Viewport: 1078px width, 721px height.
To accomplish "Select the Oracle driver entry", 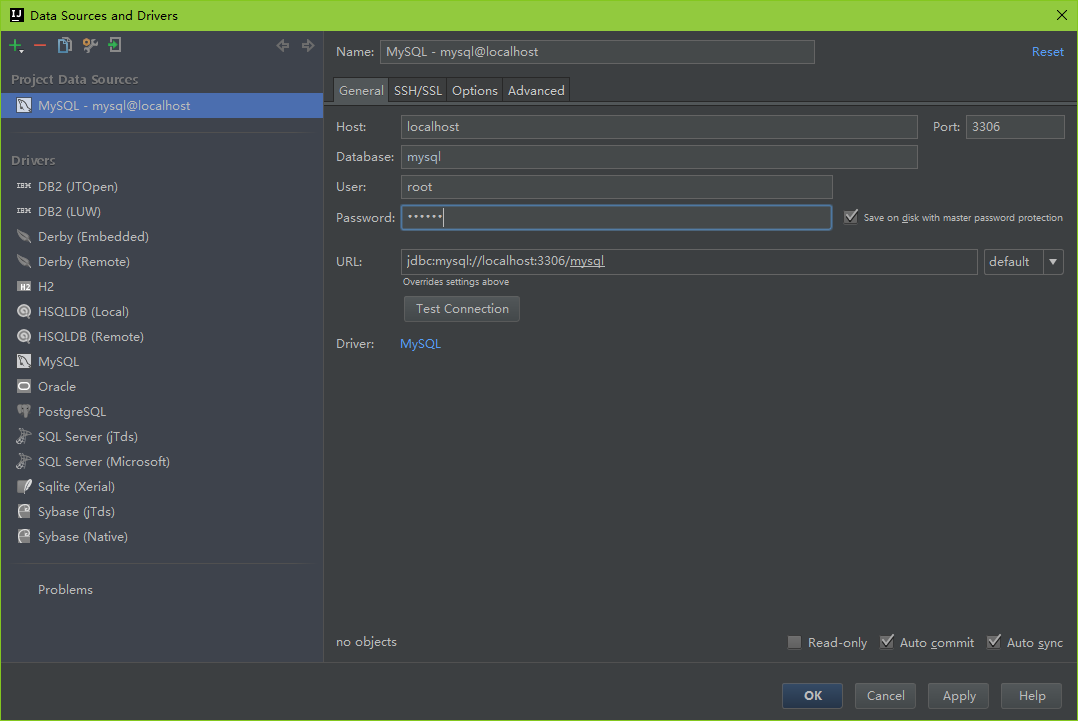I will pos(57,387).
